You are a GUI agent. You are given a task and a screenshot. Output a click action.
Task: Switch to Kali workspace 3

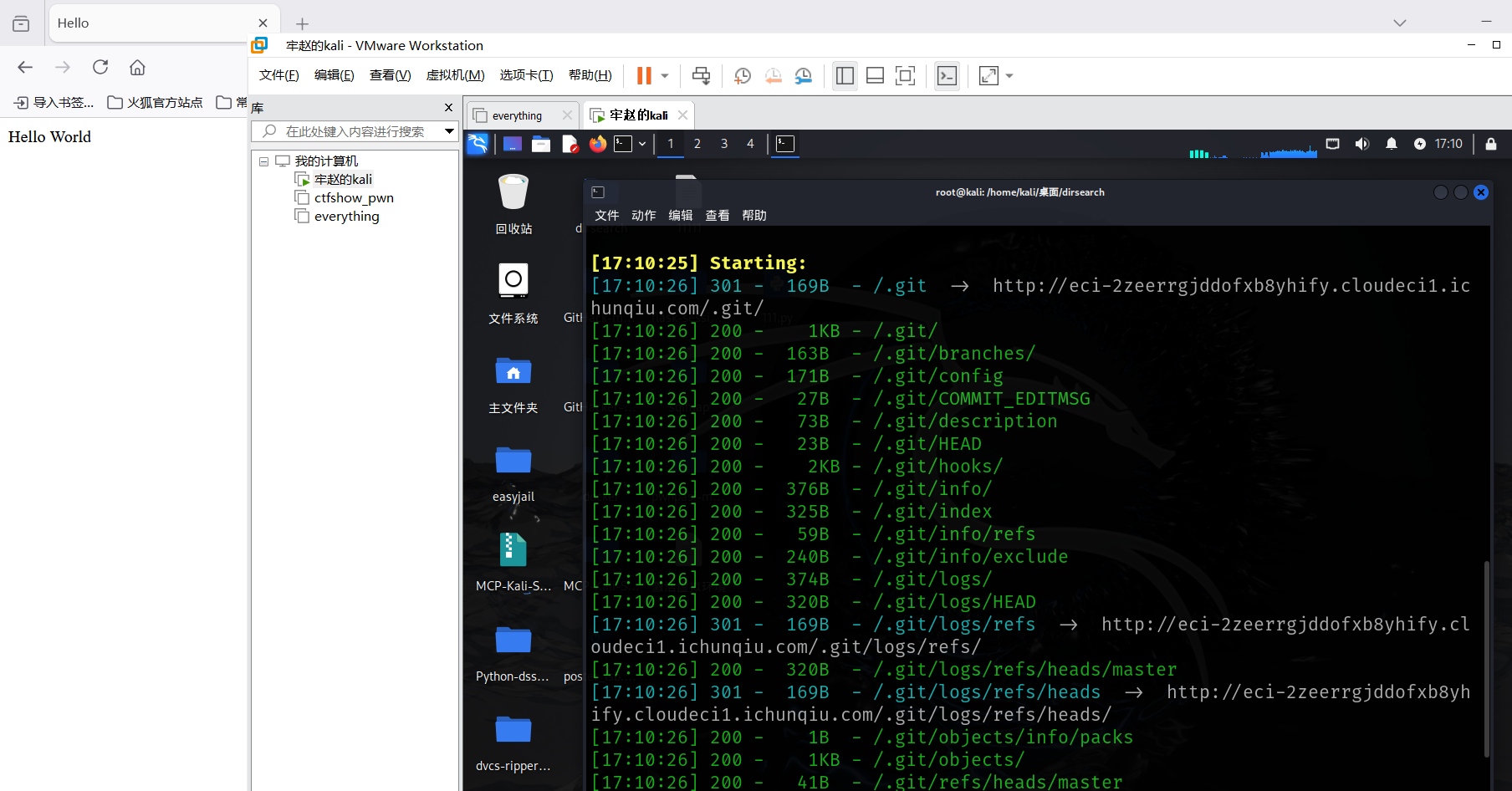coord(724,144)
